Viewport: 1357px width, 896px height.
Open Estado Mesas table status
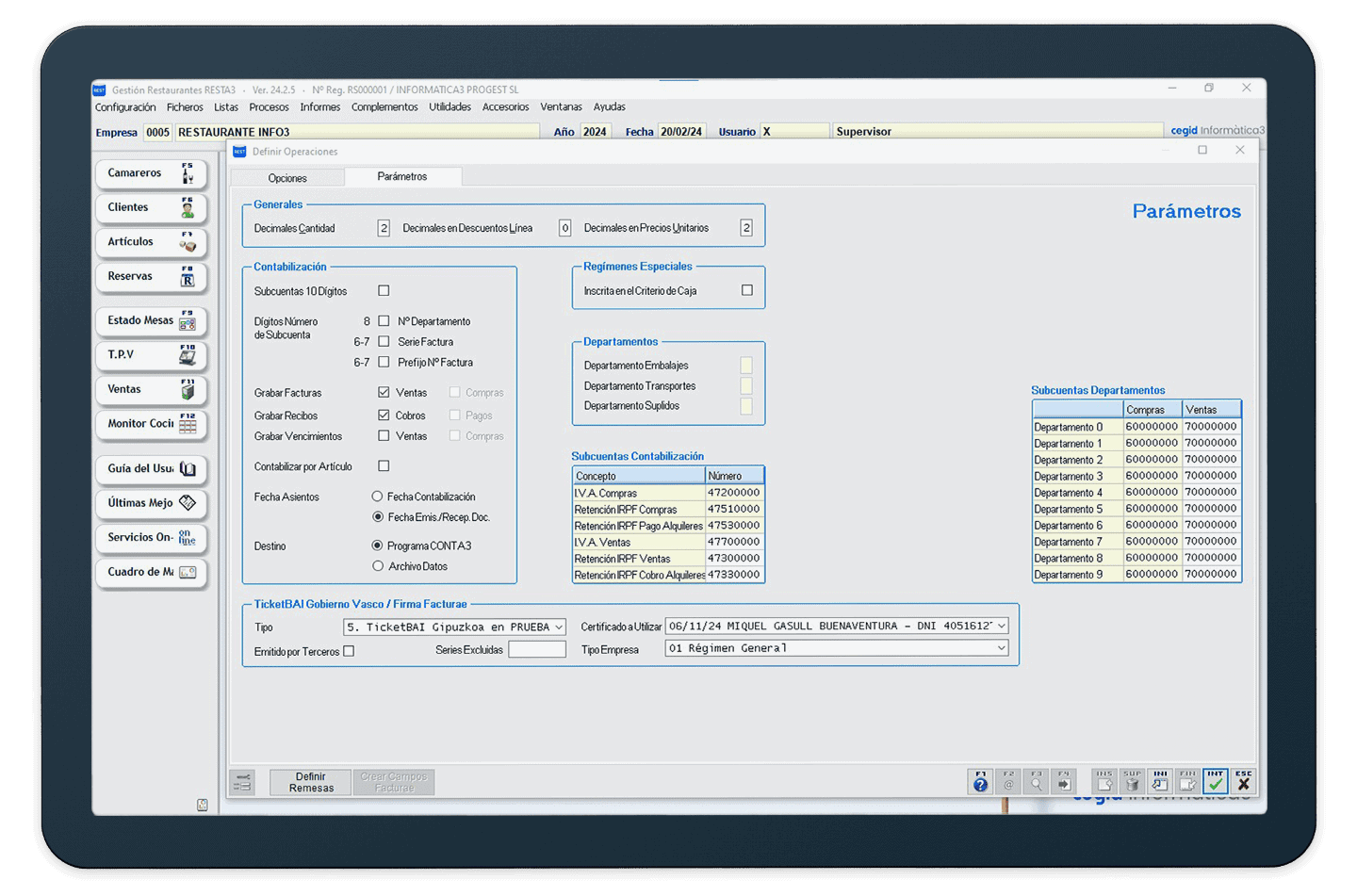151,321
